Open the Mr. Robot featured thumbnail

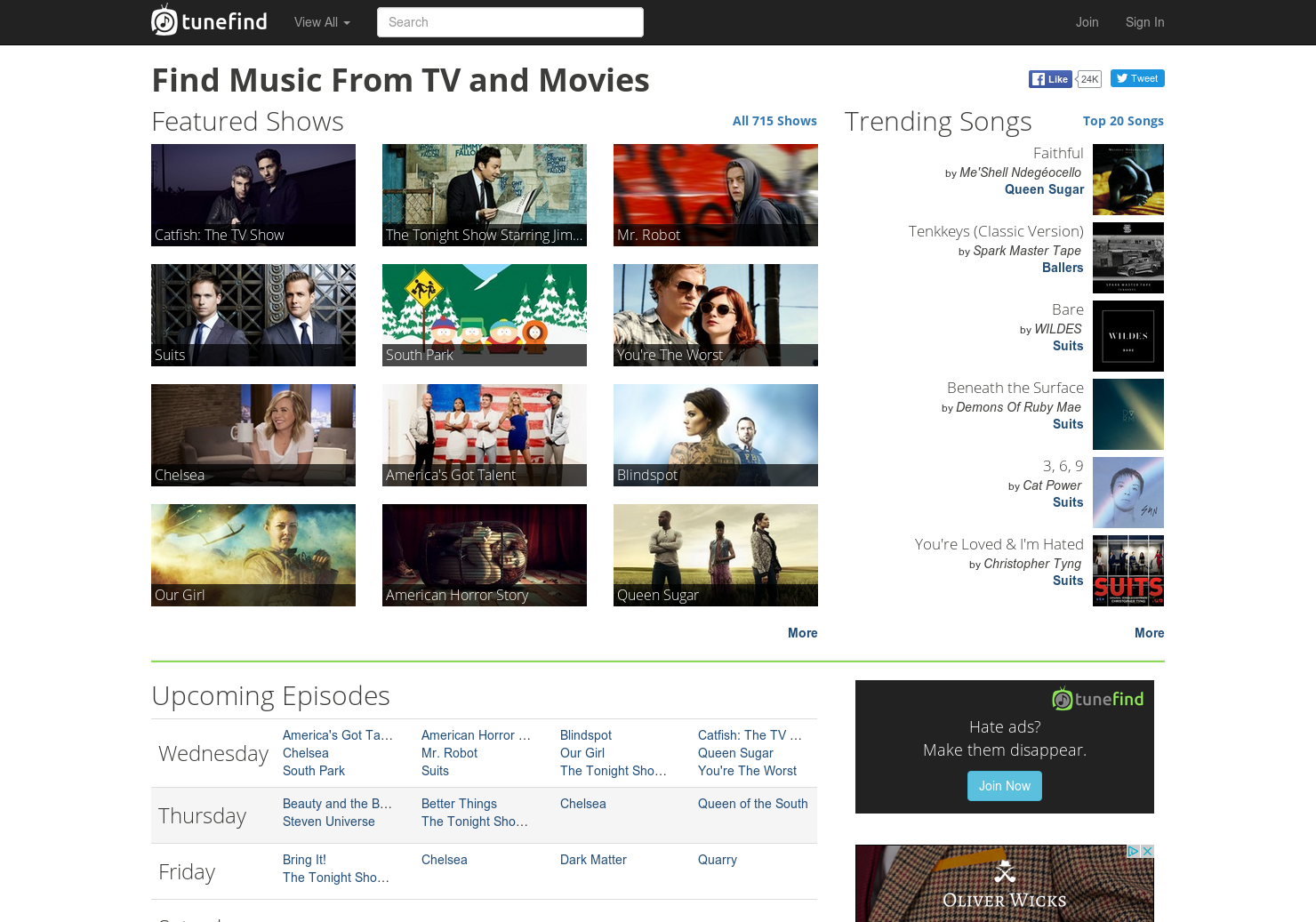click(x=716, y=195)
